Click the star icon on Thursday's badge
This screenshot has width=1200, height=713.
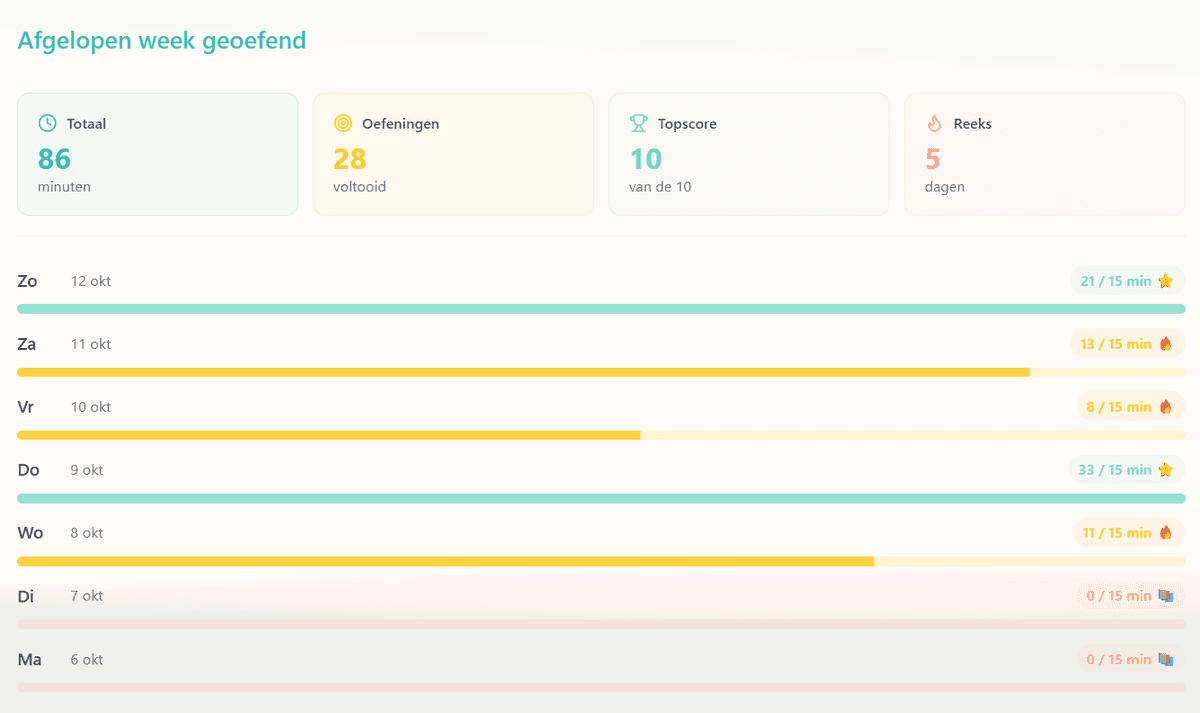point(1165,470)
